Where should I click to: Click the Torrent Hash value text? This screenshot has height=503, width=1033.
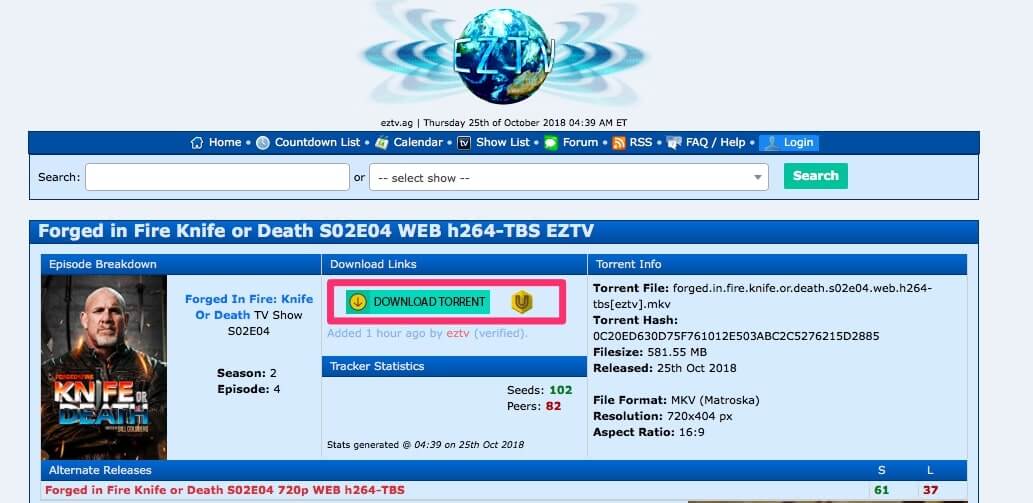coord(736,336)
